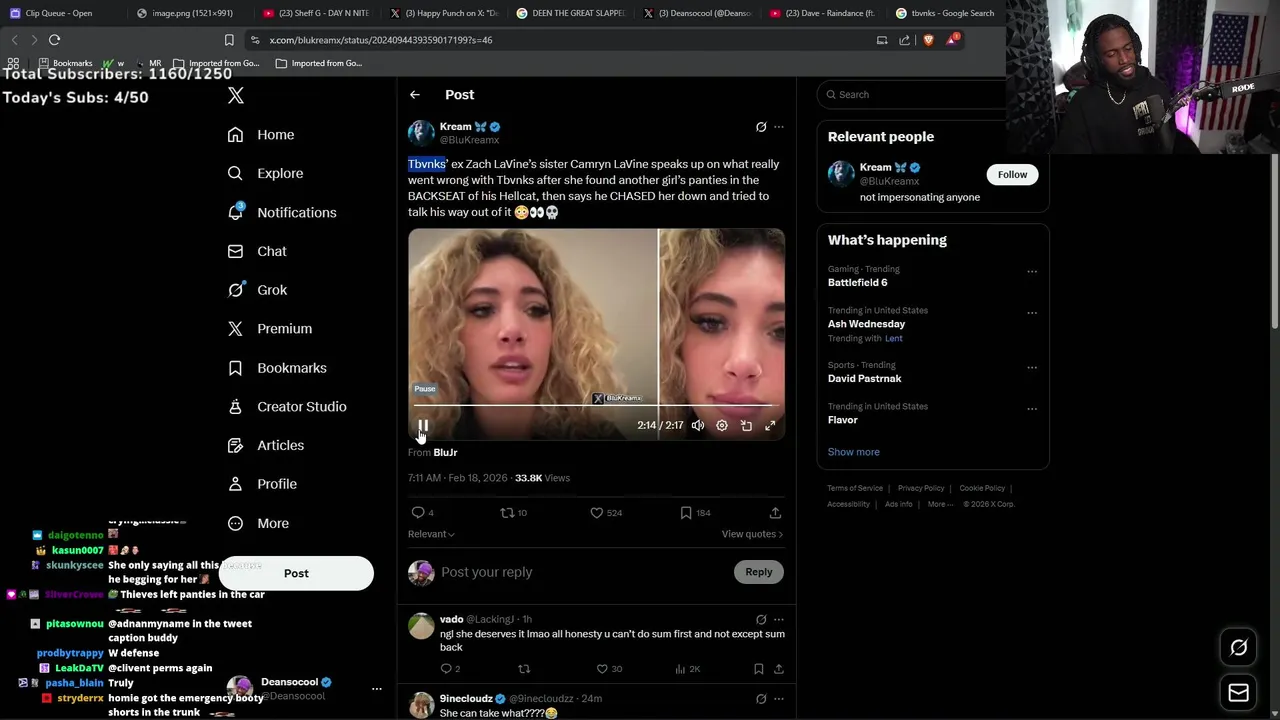Open Ash Wednesday trend options menu
This screenshot has height=720, width=1280.
coord(1032,313)
